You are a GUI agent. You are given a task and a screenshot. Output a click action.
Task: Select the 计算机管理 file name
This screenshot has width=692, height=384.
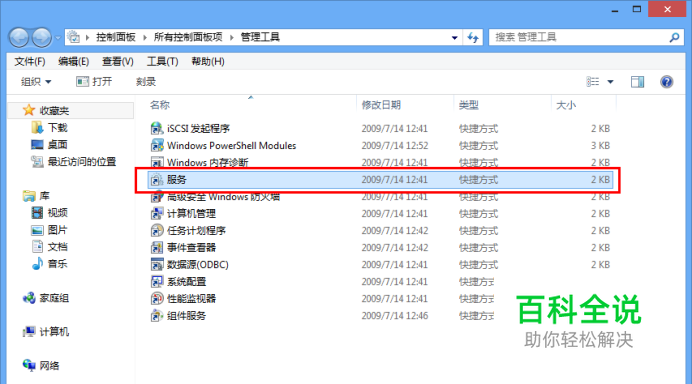pyautogui.click(x=191, y=214)
